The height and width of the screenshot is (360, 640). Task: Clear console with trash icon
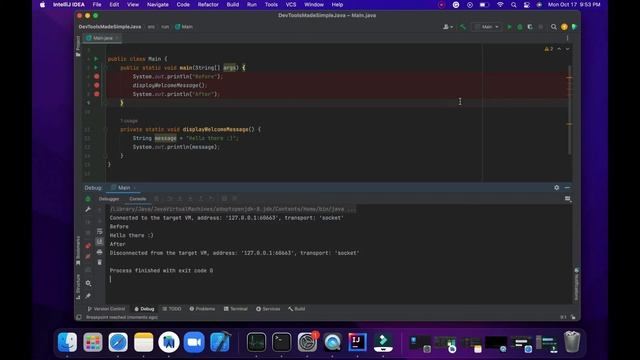coord(100,262)
